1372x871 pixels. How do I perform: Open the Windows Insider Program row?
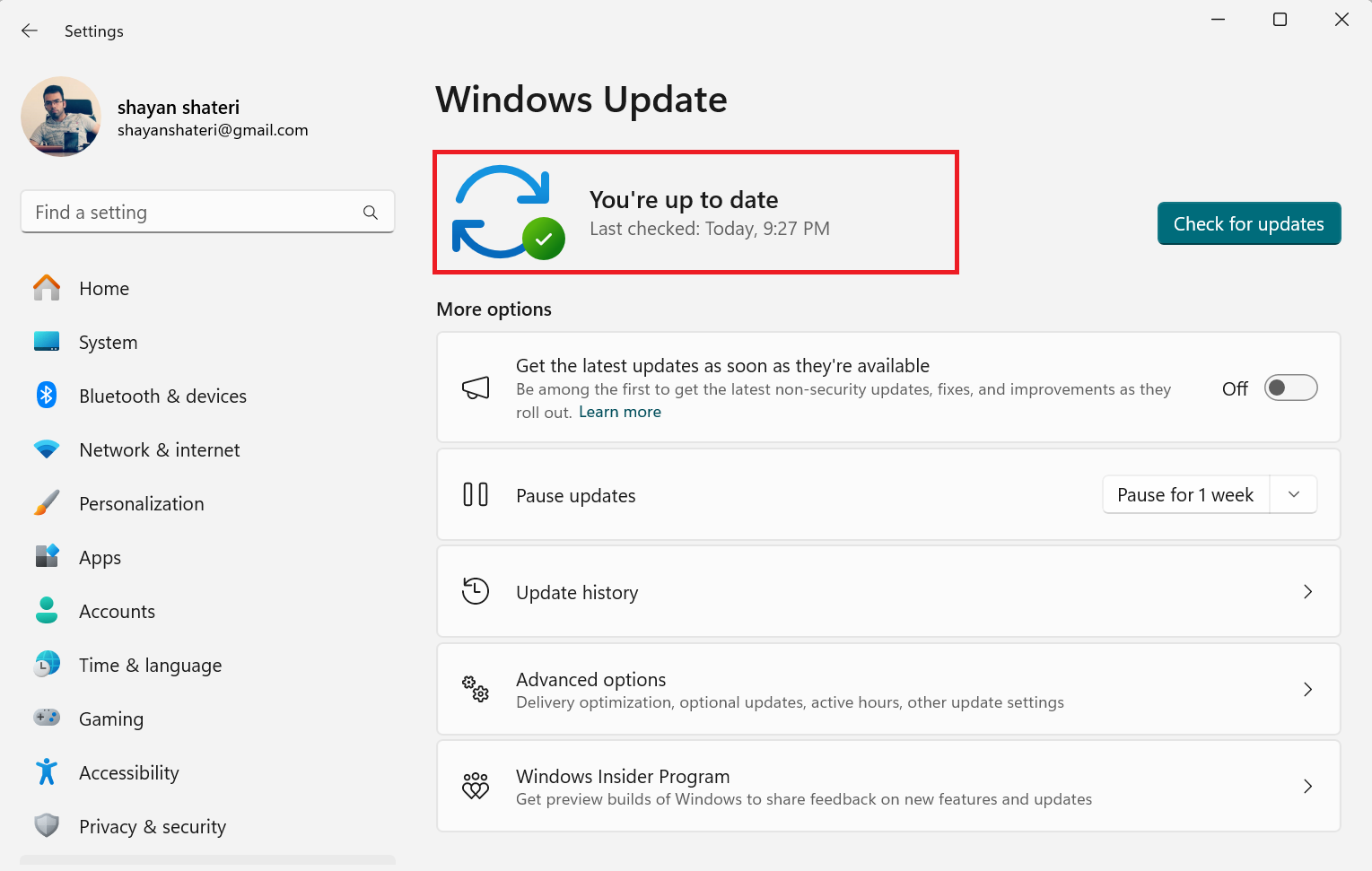(x=888, y=786)
